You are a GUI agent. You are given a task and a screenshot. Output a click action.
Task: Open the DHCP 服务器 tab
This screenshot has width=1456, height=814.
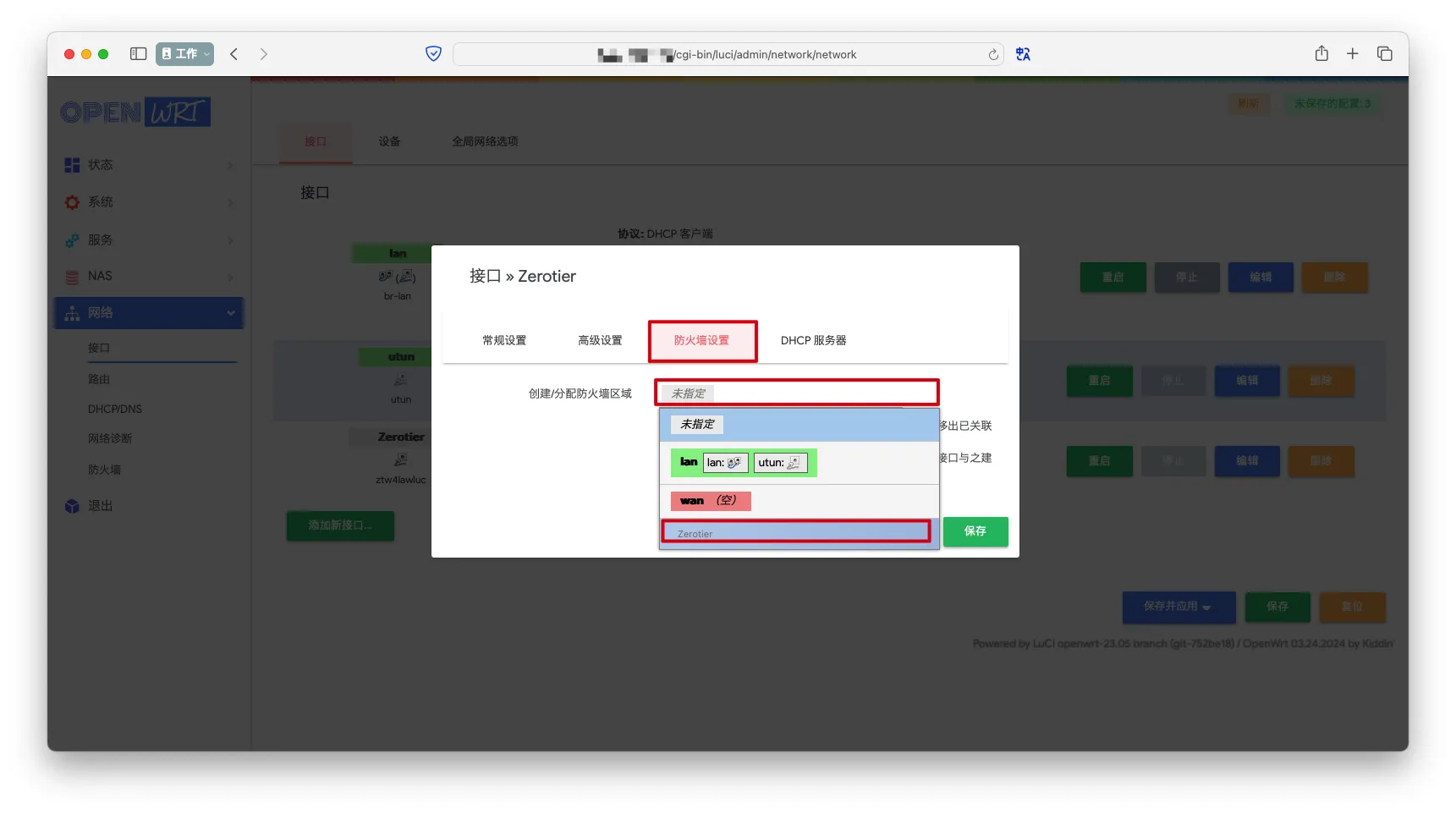pyautogui.click(x=813, y=340)
